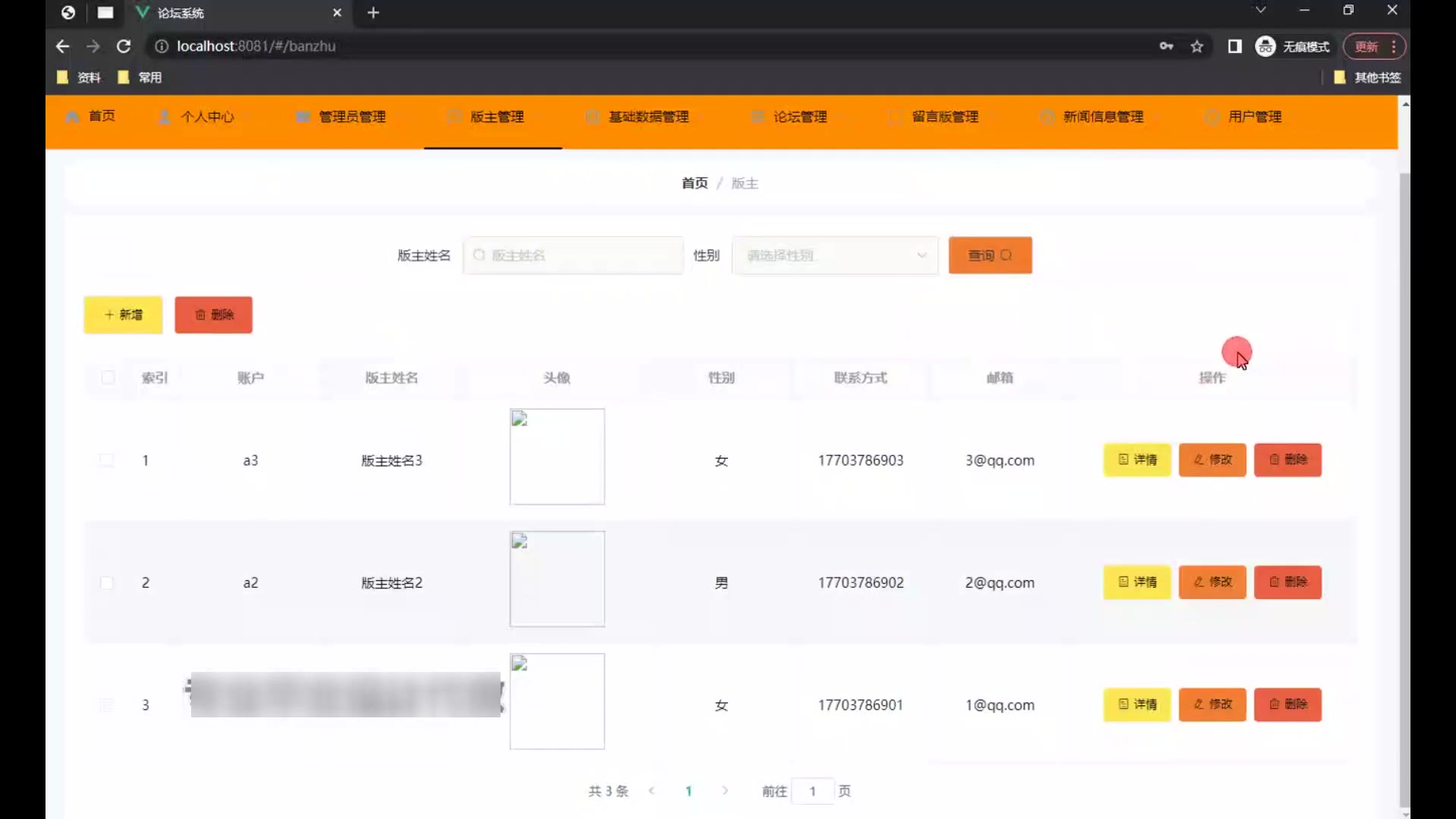Viewport: 1456px width, 819px height.
Task: Open the 用户管理 menu
Action: click(1254, 117)
